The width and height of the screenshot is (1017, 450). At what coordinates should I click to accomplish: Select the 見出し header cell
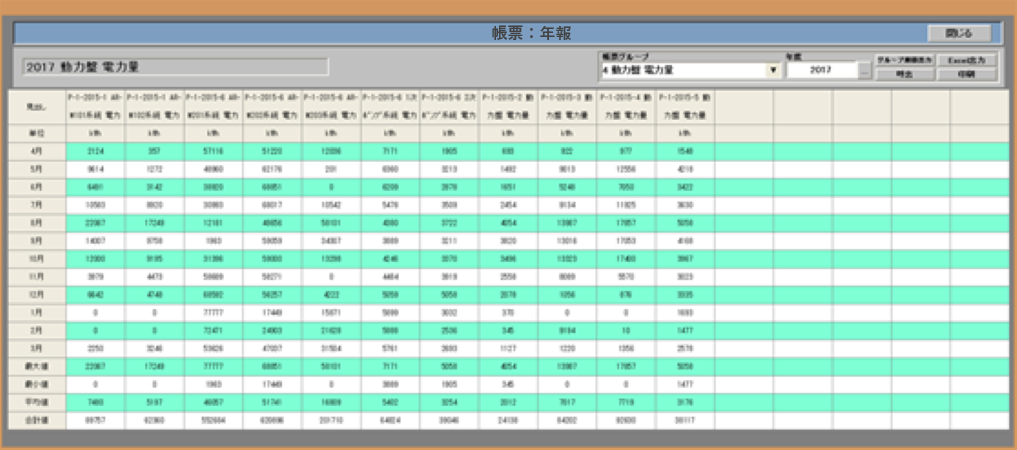tap(36, 107)
